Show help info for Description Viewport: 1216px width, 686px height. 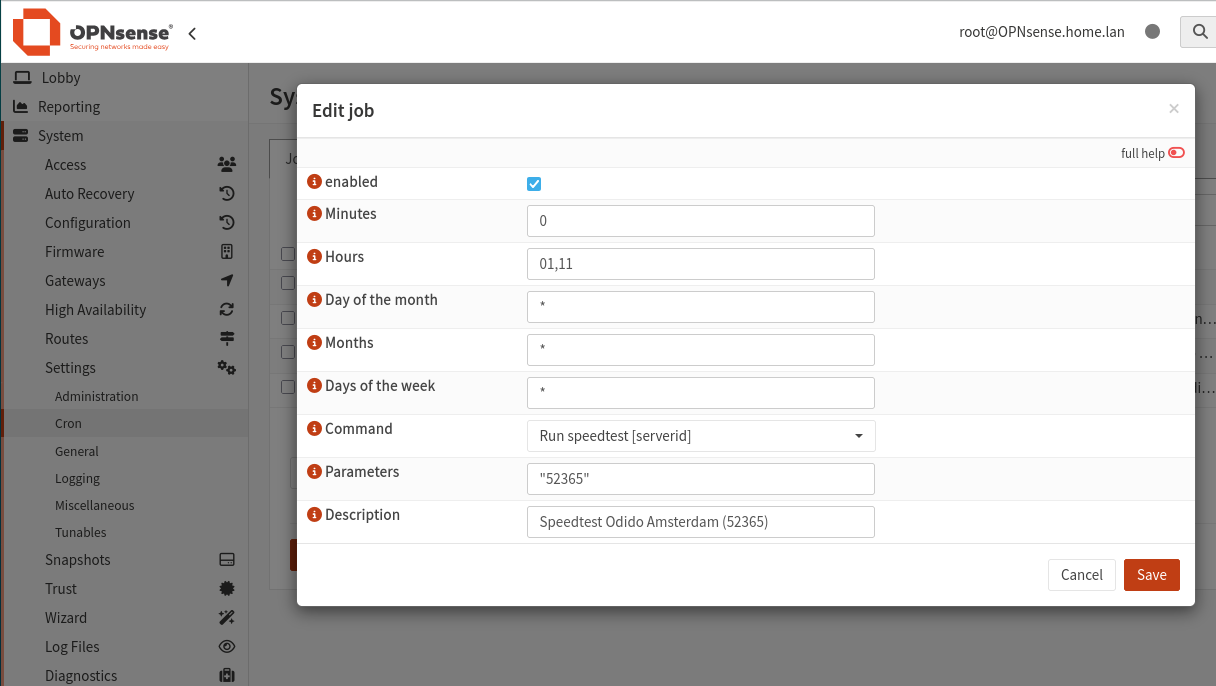pyautogui.click(x=314, y=515)
